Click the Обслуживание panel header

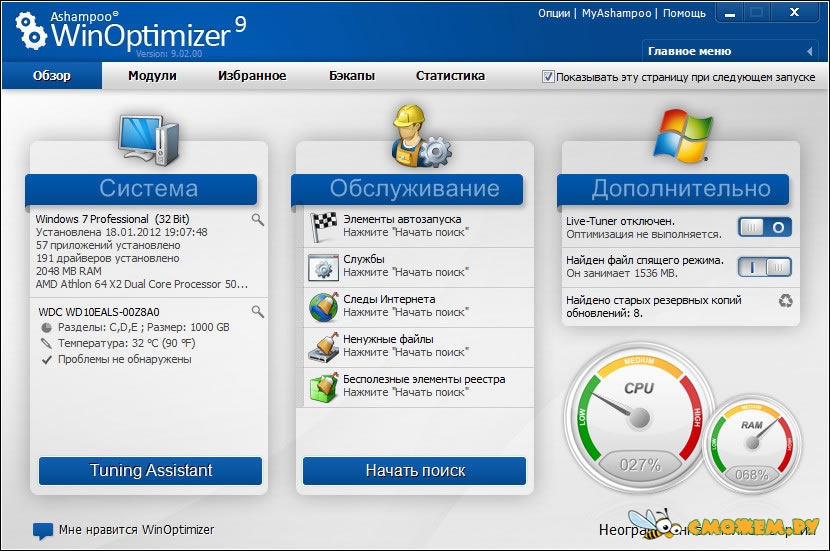coord(407,188)
